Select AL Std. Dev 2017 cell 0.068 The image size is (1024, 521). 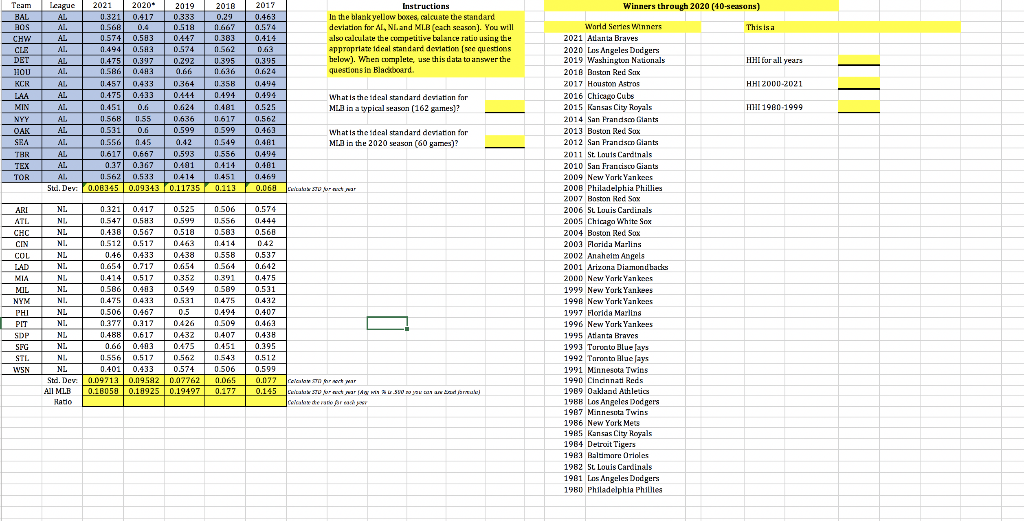point(264,189)
